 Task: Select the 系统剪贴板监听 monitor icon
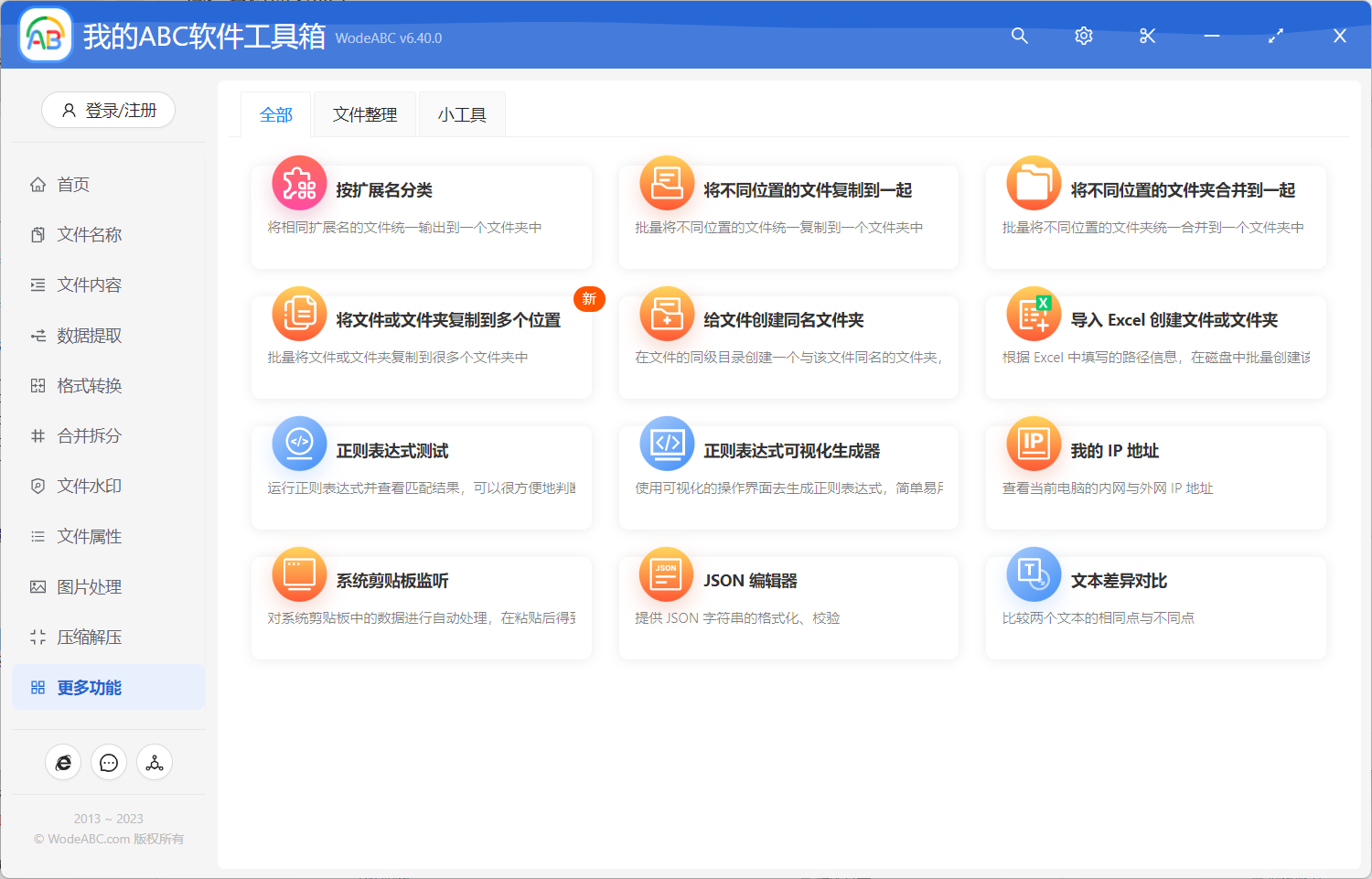pos(299,574)
